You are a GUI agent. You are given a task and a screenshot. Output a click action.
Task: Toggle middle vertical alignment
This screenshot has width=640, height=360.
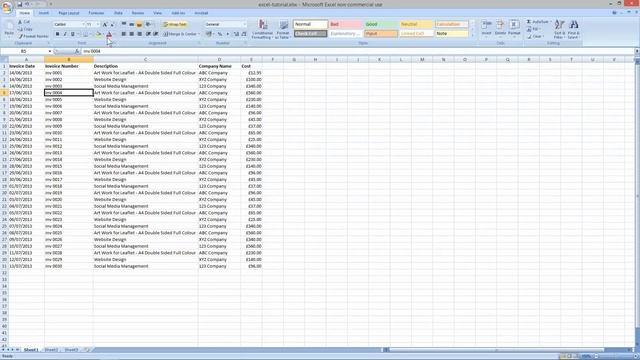(131, 24)
